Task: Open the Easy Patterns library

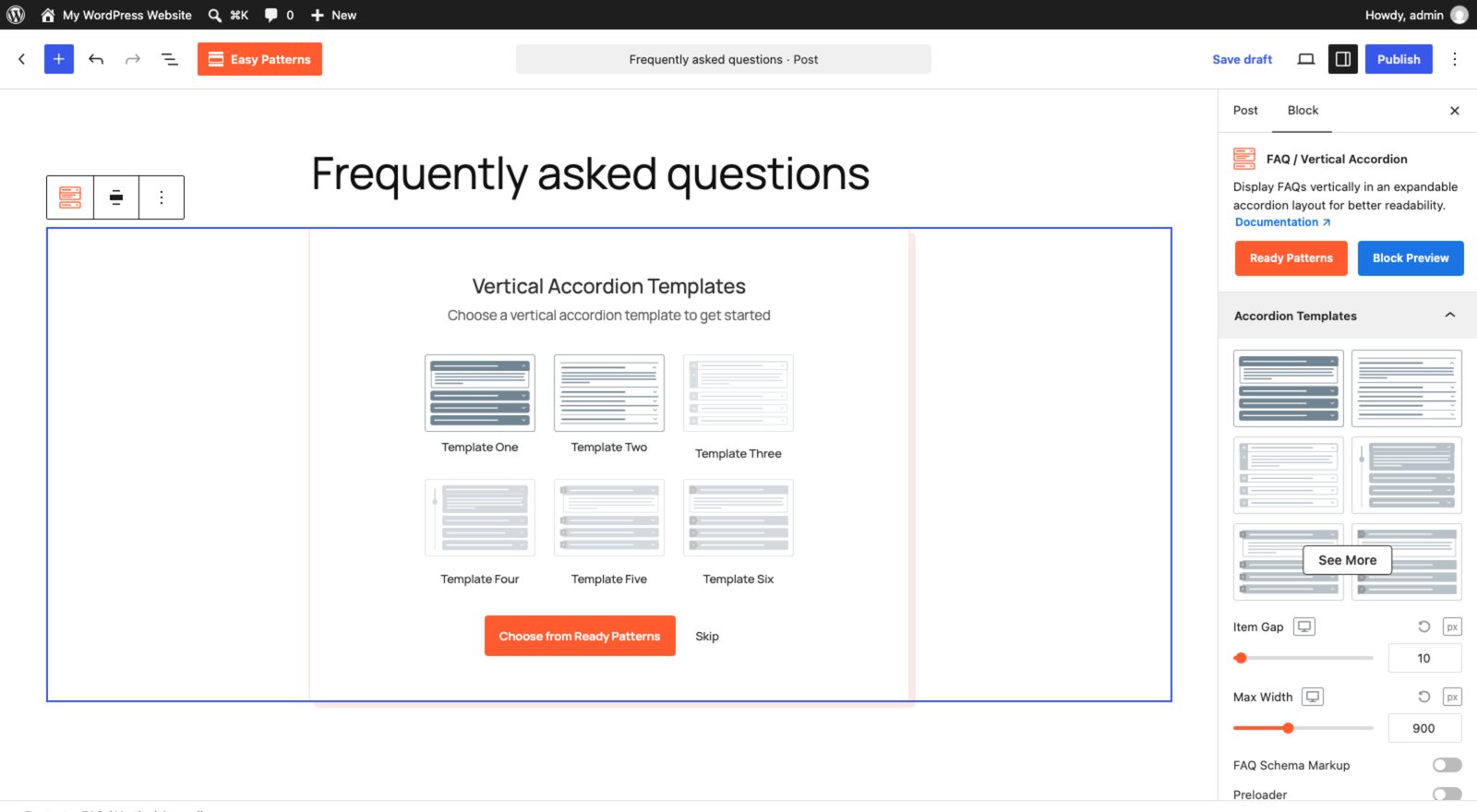Action: point(259,59)
